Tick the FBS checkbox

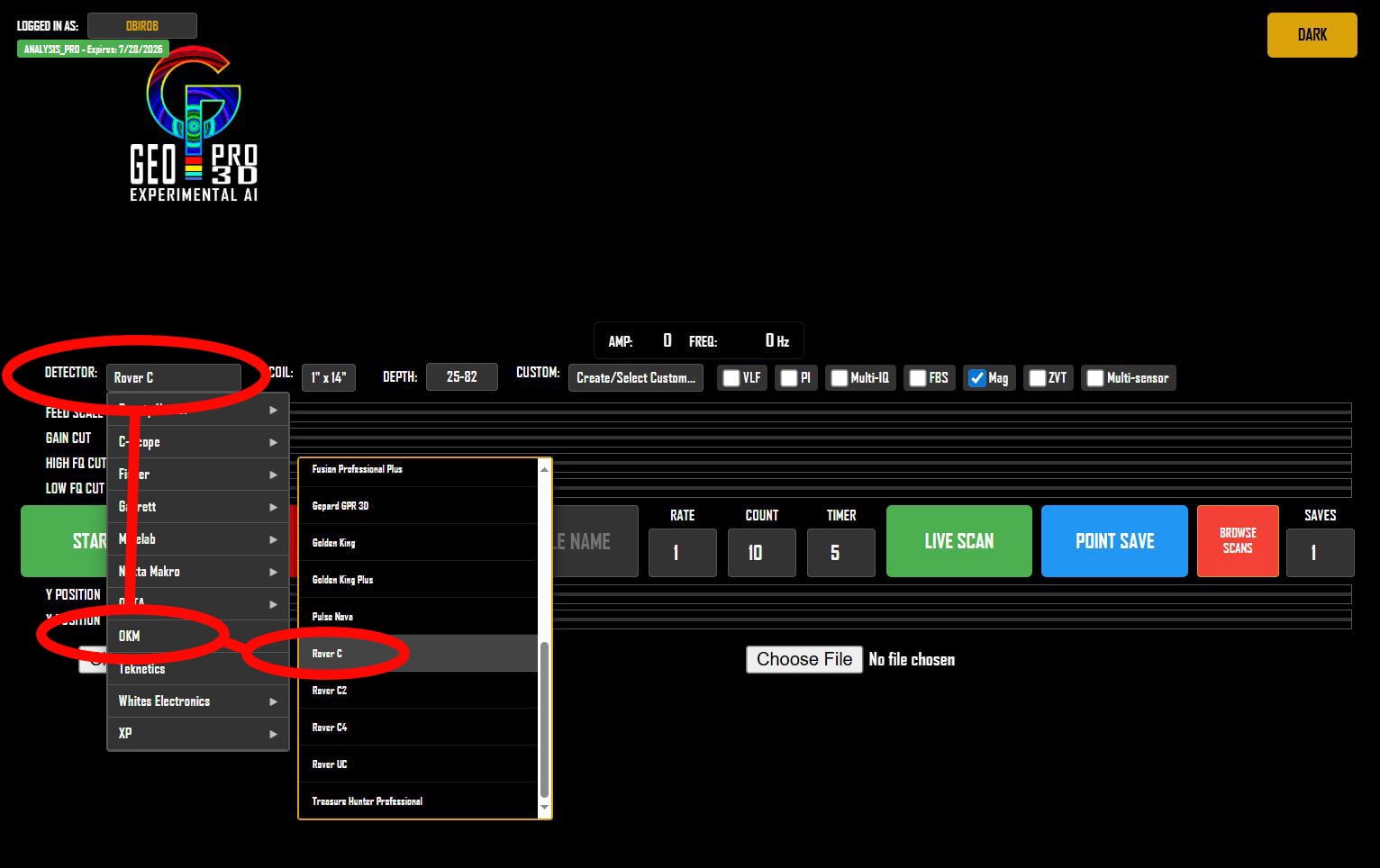917,378
